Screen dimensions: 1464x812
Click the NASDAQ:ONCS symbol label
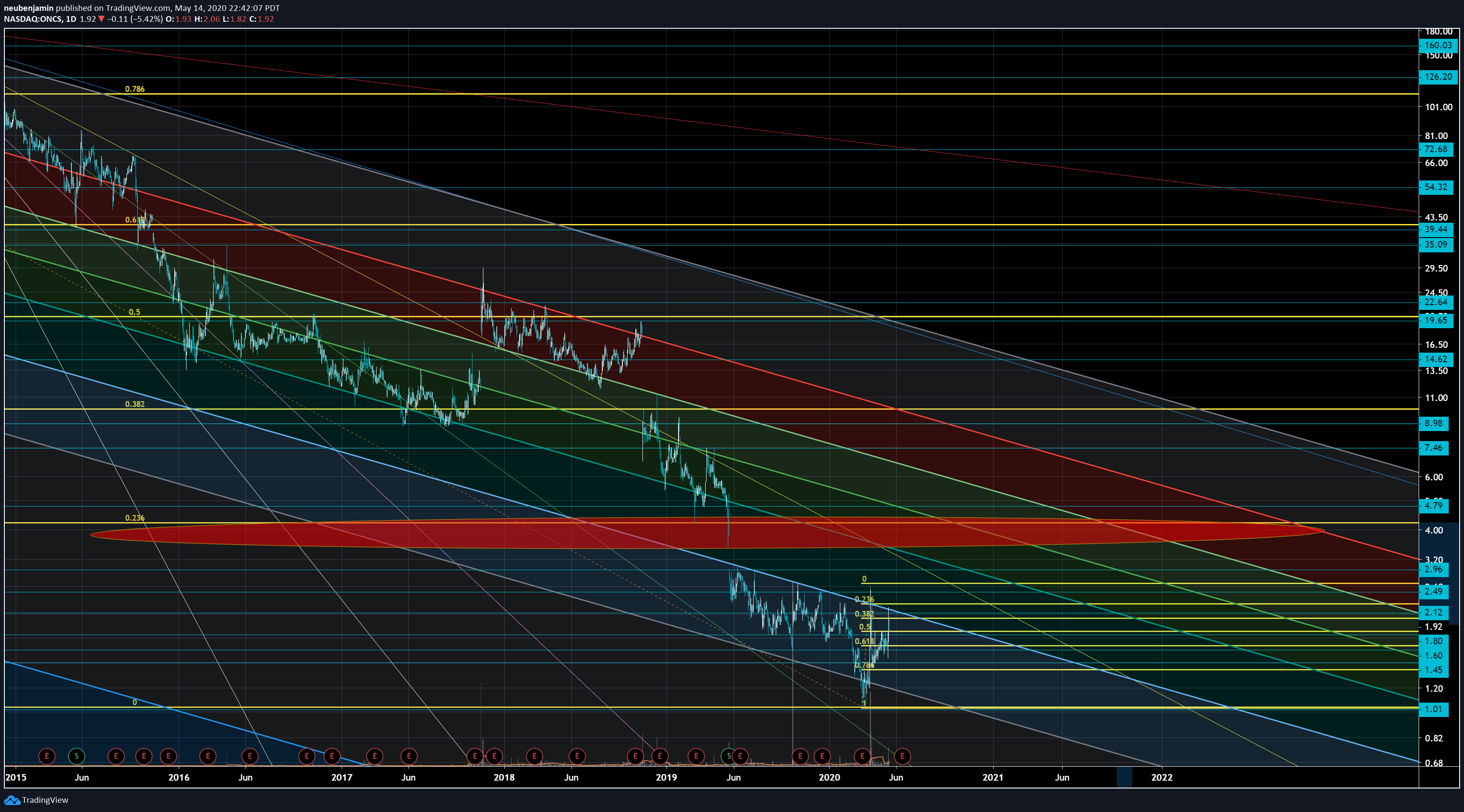click(x=32, y=19)
